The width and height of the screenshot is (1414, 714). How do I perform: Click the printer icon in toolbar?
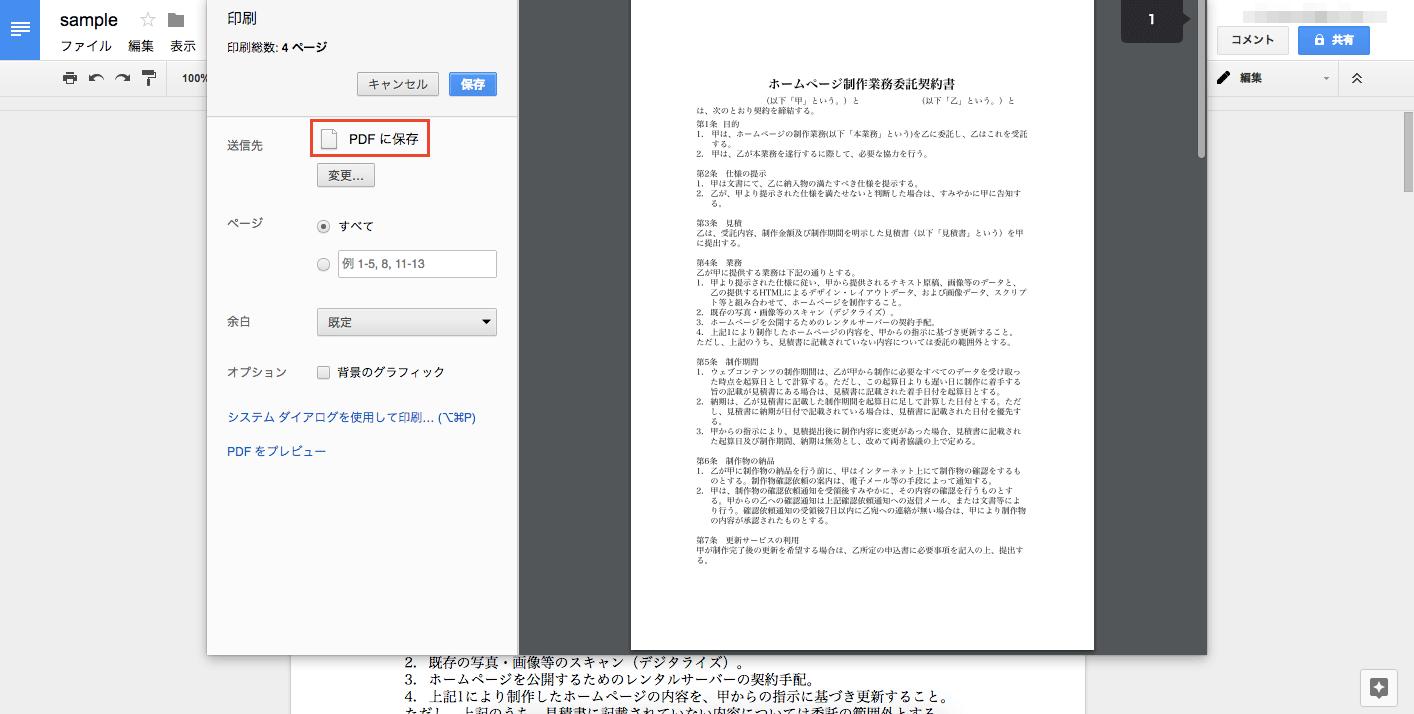pyautogui.click(x=70, y=78)
